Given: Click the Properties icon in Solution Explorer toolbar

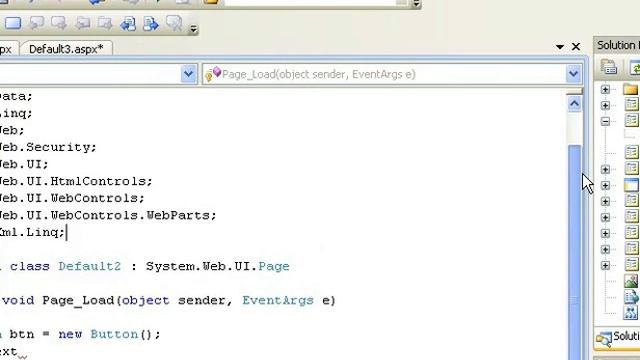Looking at the screenshot, I should click(609, 67).
